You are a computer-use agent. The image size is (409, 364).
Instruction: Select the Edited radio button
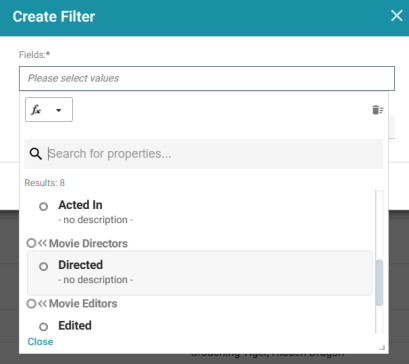(x=43, y=327)
